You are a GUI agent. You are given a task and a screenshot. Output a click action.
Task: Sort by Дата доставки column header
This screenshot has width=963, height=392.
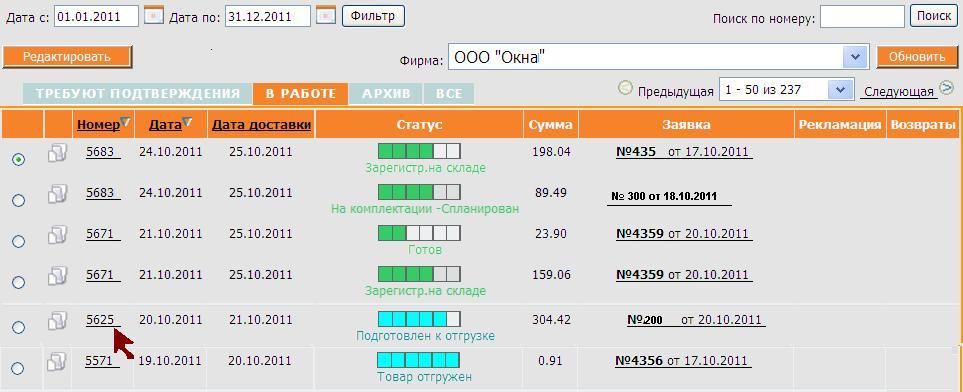coord(262,125)
